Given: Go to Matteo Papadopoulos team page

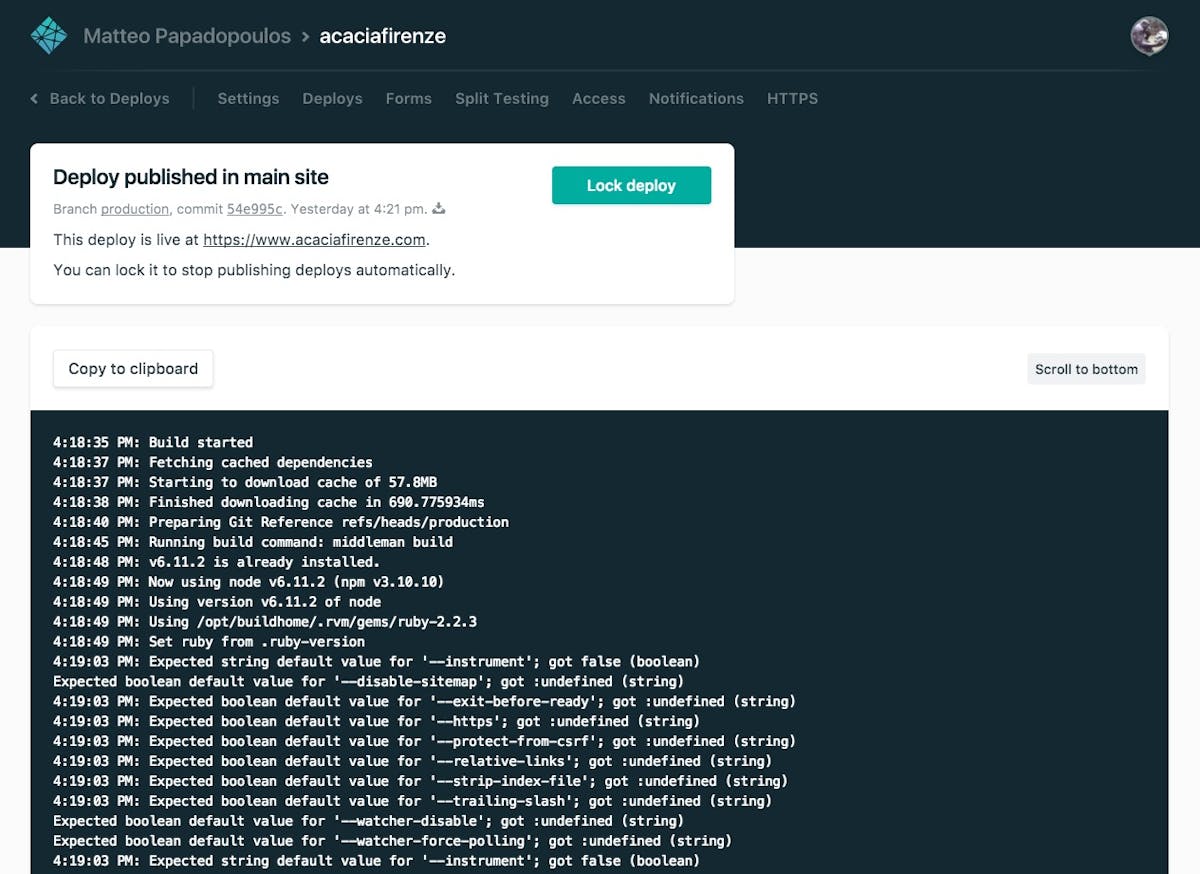Looking at the screenshot, I should click(x=187, y=36).
